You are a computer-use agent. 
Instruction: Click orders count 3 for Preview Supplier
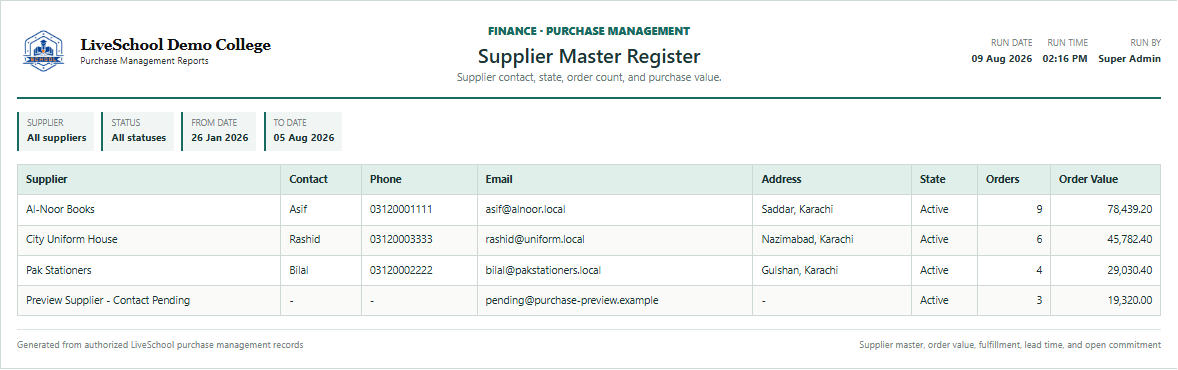pyautogui.click(x=1039, y=300)
